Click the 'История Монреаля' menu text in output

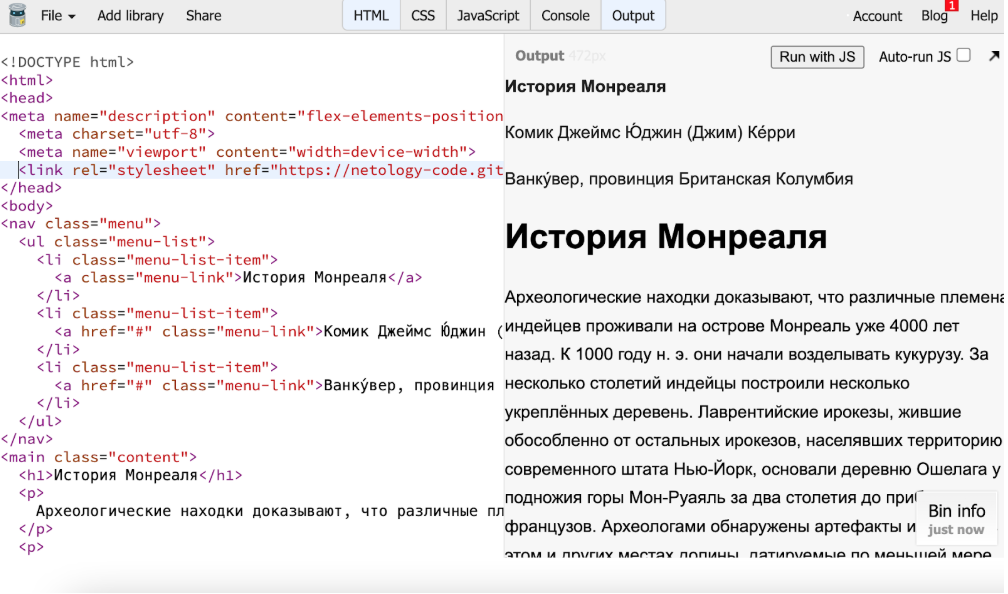585,86
